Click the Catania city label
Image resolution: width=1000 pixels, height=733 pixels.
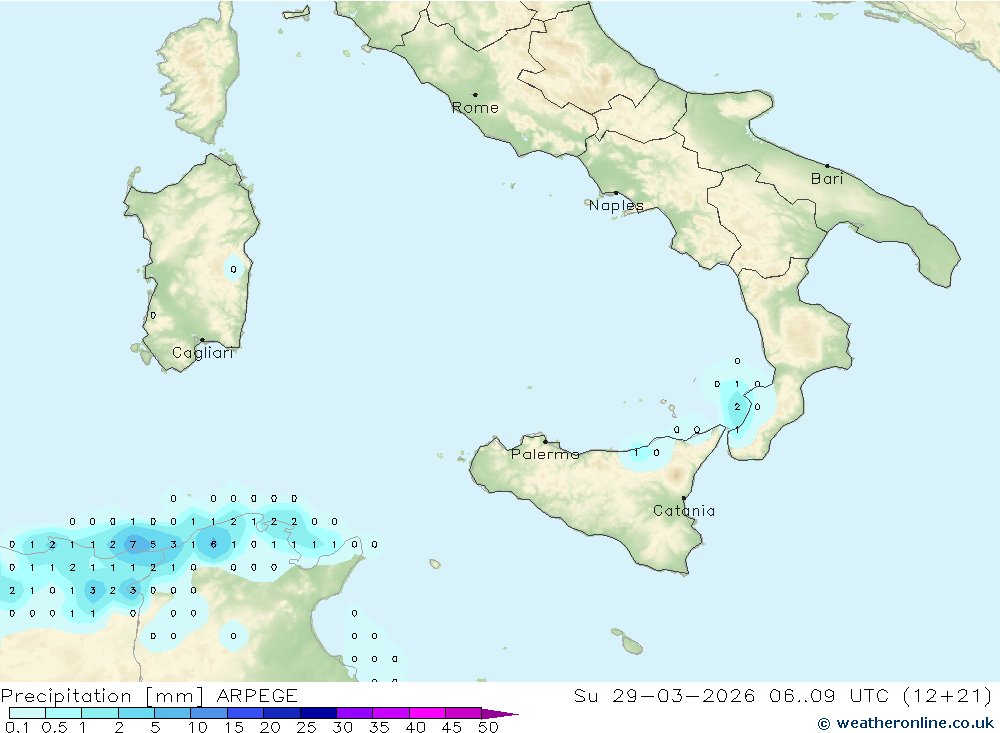(x=684, y=510)
